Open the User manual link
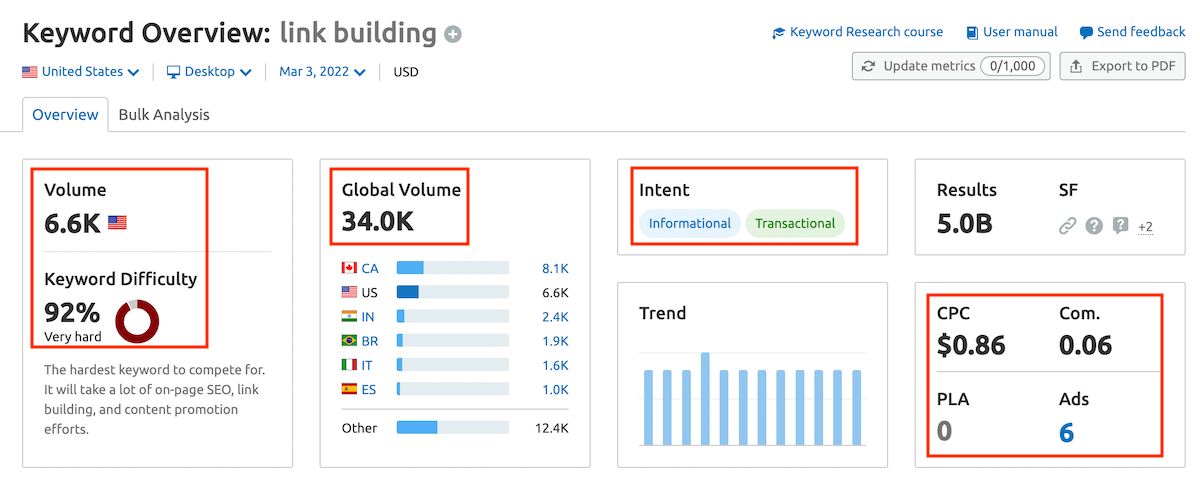The height and width of the screenshot is (479, 1200). coord(1011,32)
